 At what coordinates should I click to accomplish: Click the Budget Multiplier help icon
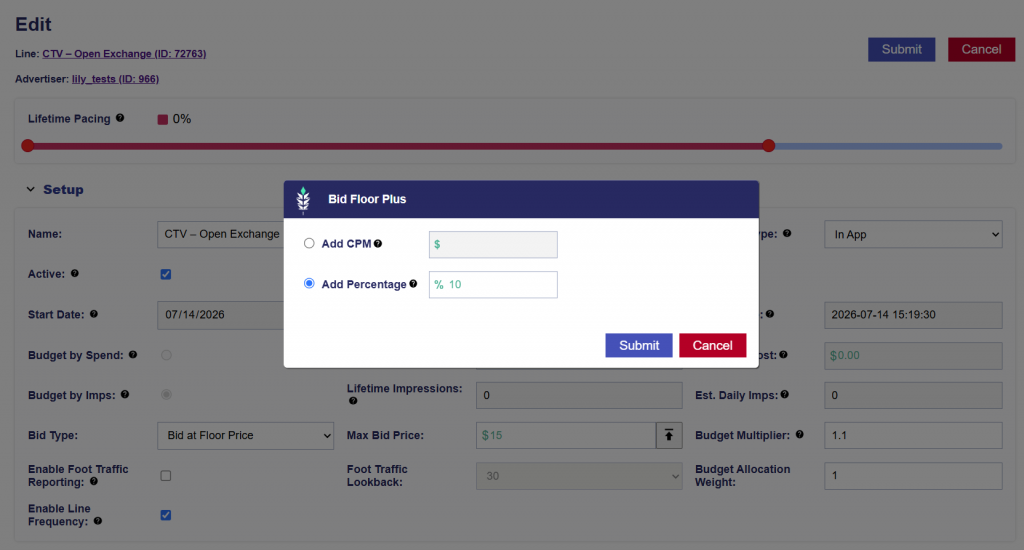coord(799,434)
